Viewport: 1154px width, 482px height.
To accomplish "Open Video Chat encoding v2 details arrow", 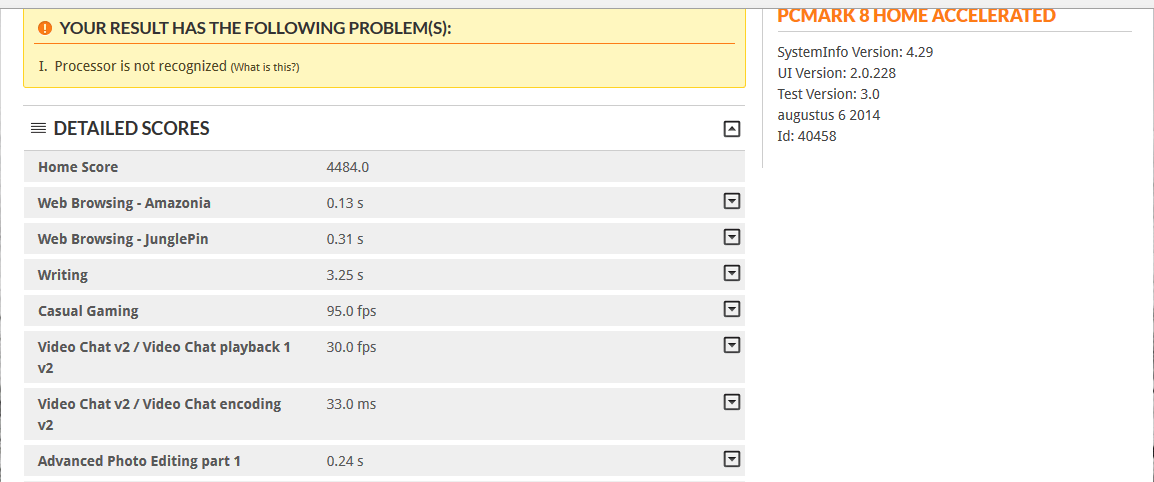I will click(731, 403).
